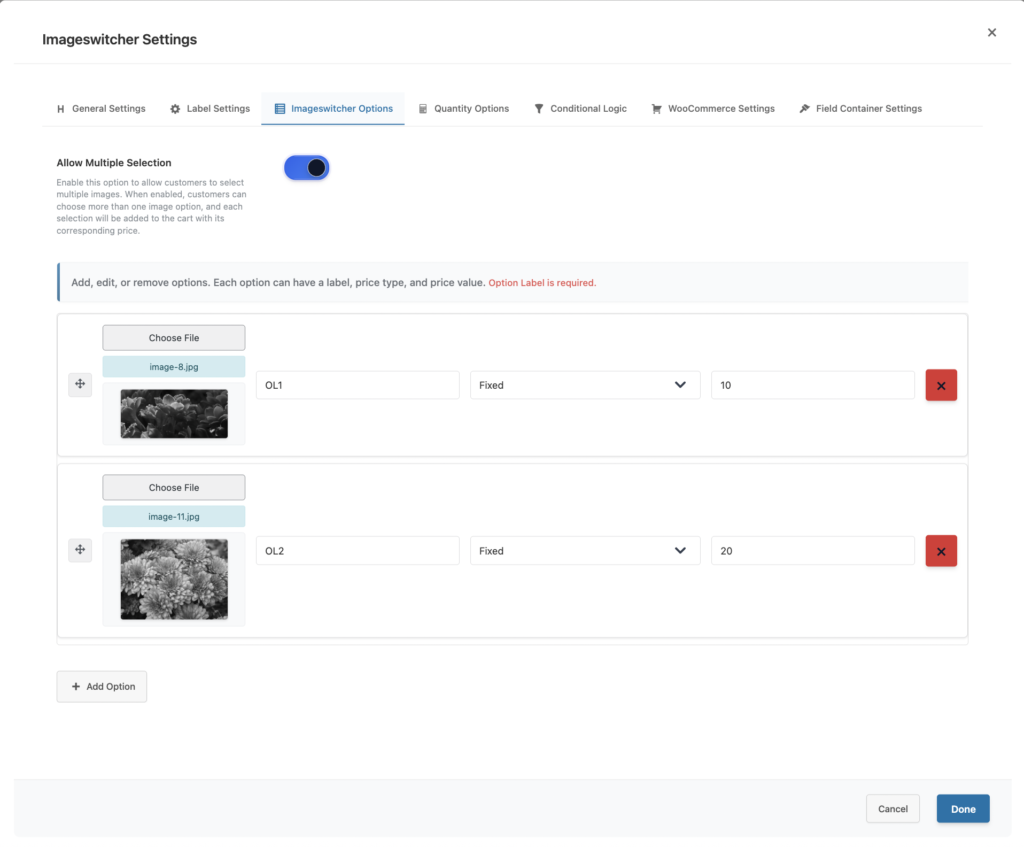Click Choose File for image-8.jpg option

[x=174, y=338]
